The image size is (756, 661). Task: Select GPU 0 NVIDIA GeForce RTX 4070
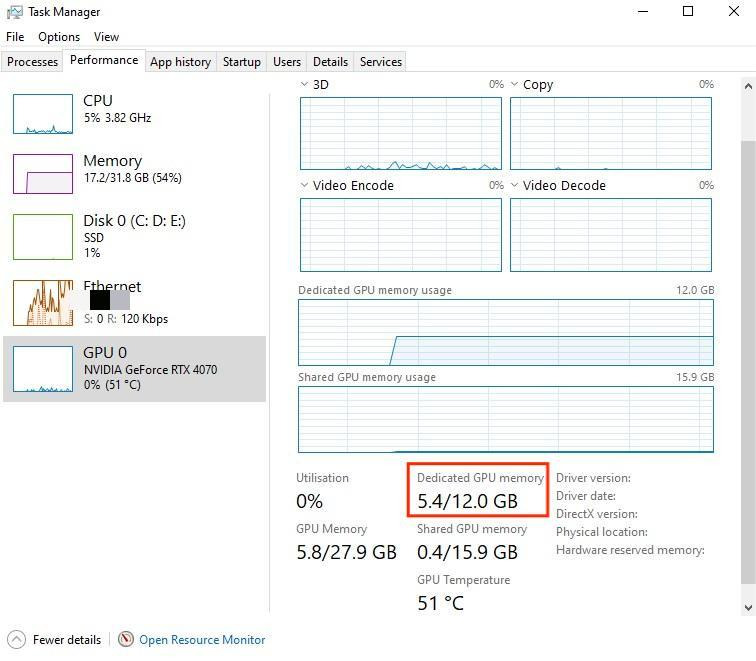click(x=134, y=369)
